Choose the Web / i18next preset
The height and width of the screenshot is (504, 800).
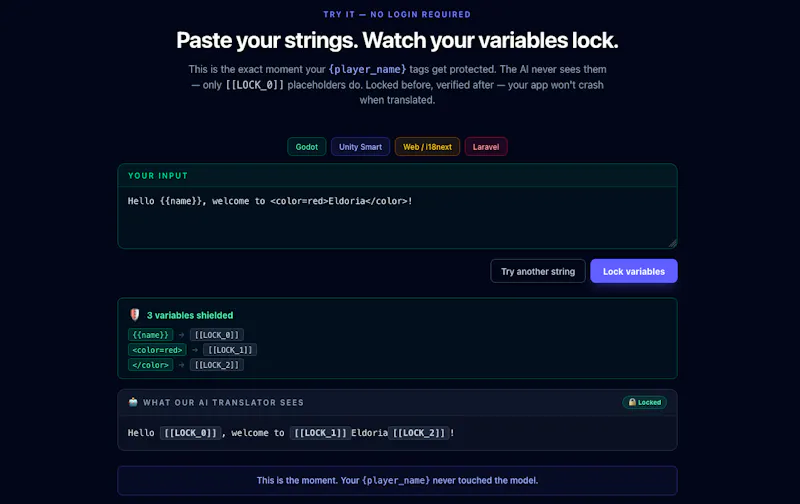(427, 146)
